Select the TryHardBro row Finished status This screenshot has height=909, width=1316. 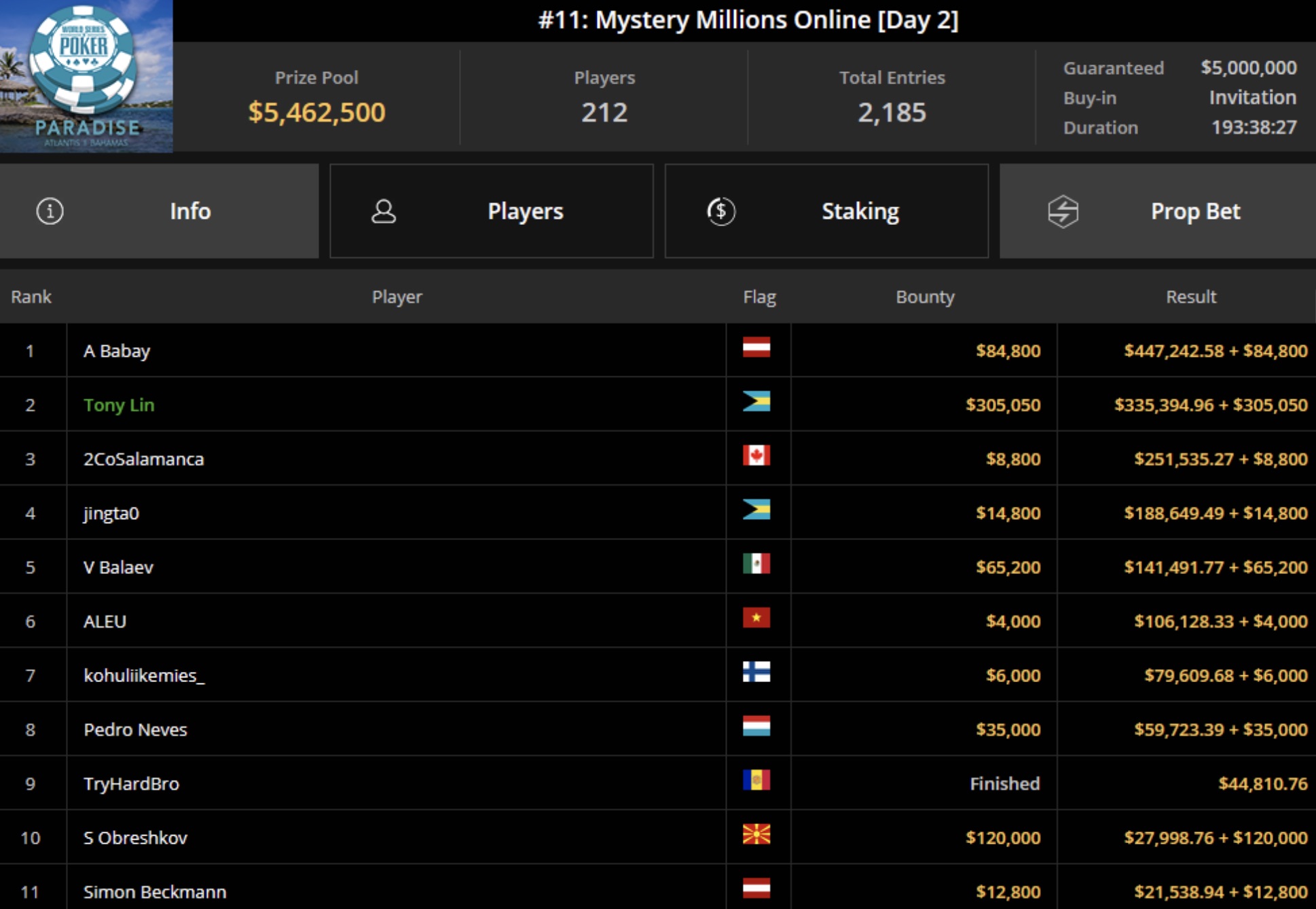pyautogui.click(x=1004, y=784)
